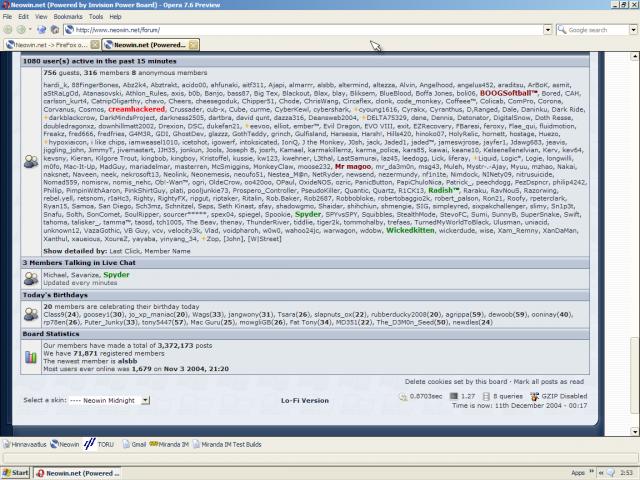
Task: Open the Help menu
Action: 115,17
